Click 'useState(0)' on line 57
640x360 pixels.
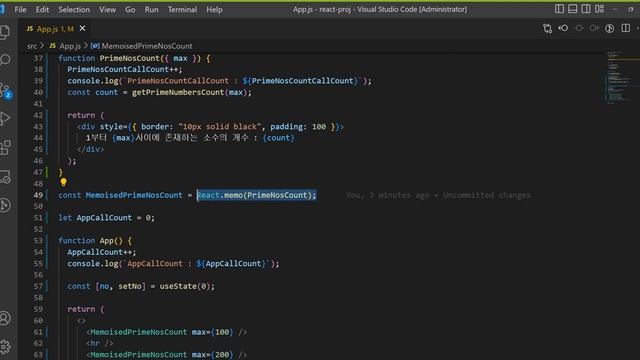coord(184,287)
